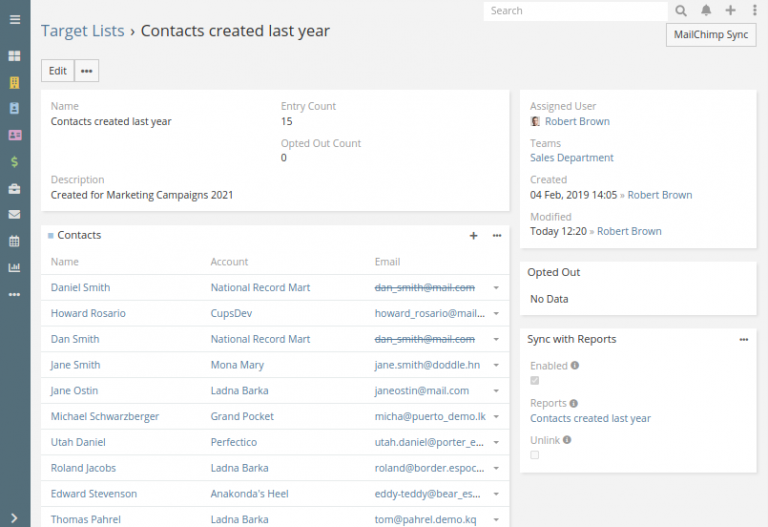Click the MailChimp Sync button
Image resolution: width=768 pixels, height=527 pixels.
[711, 35]
